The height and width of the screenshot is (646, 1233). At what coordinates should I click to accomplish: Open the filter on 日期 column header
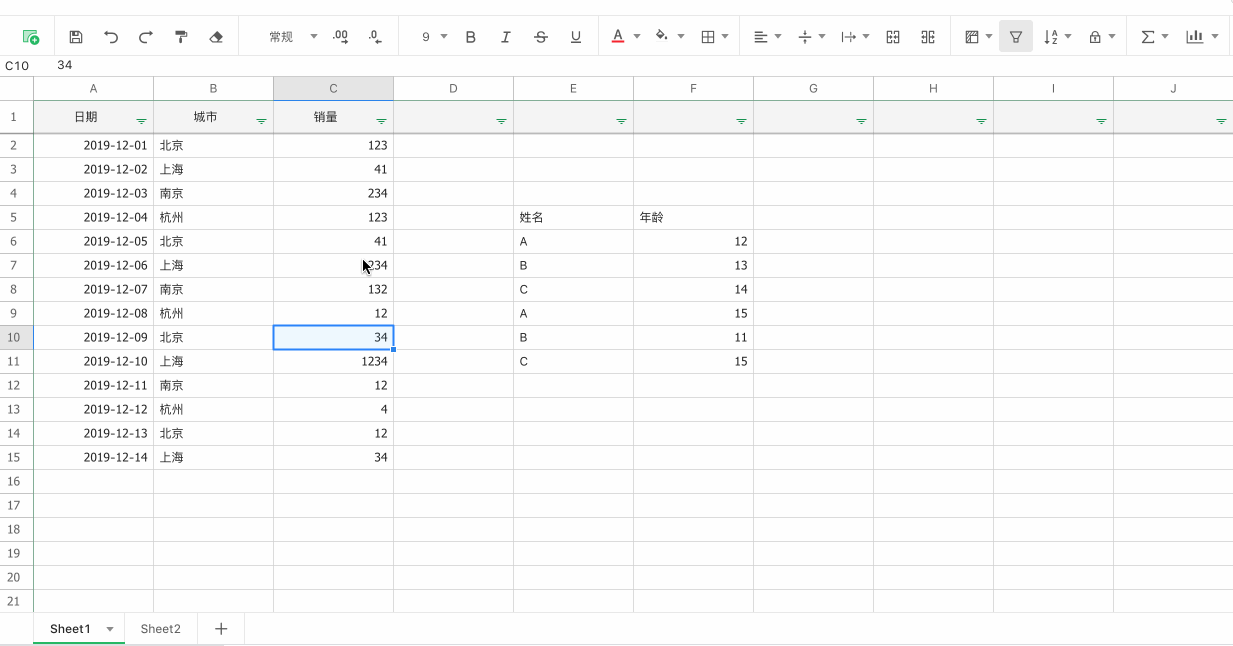pos(141,121)
